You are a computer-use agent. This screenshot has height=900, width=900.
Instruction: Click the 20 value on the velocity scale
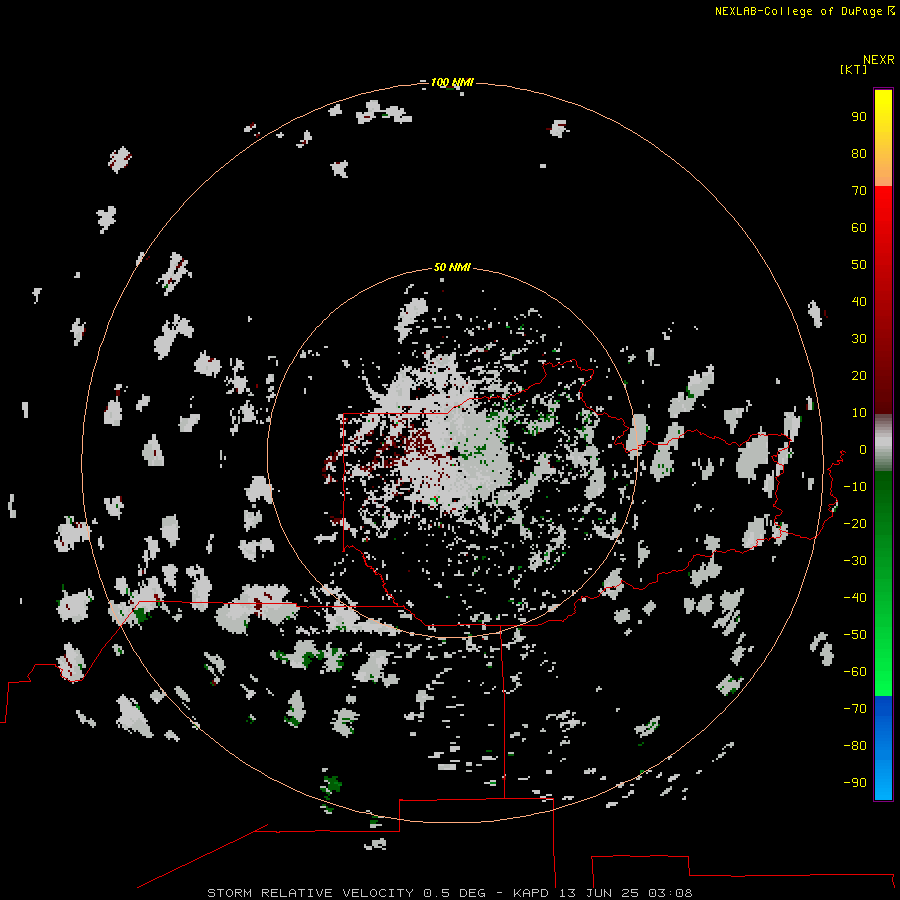(x=859, y=375)
